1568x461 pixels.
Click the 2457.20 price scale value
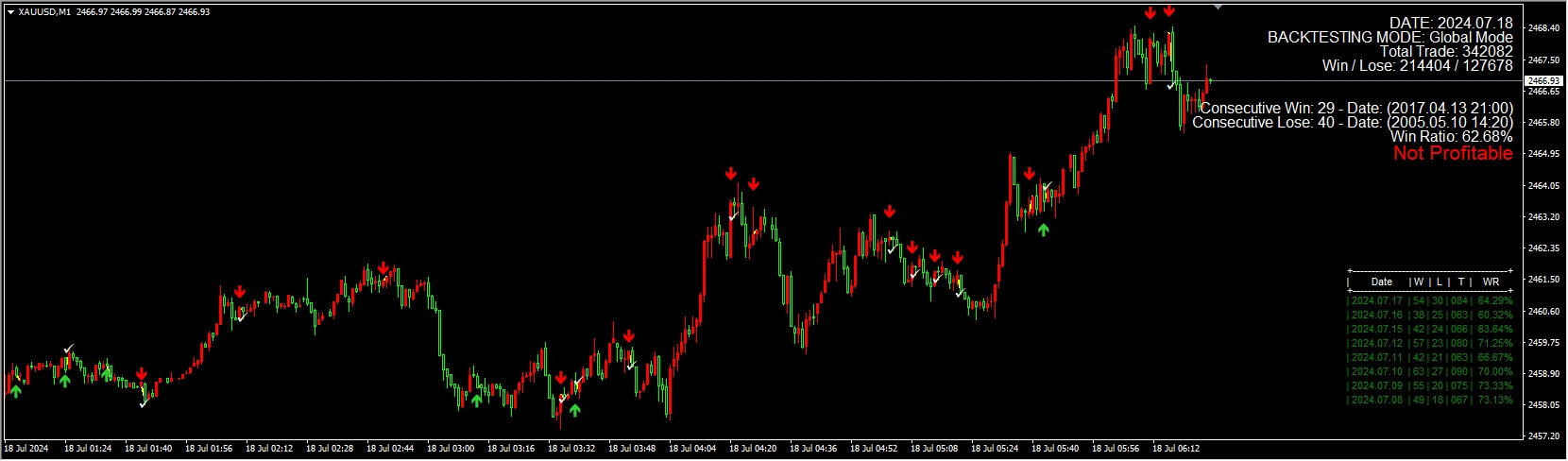[x=1543, y=436]
